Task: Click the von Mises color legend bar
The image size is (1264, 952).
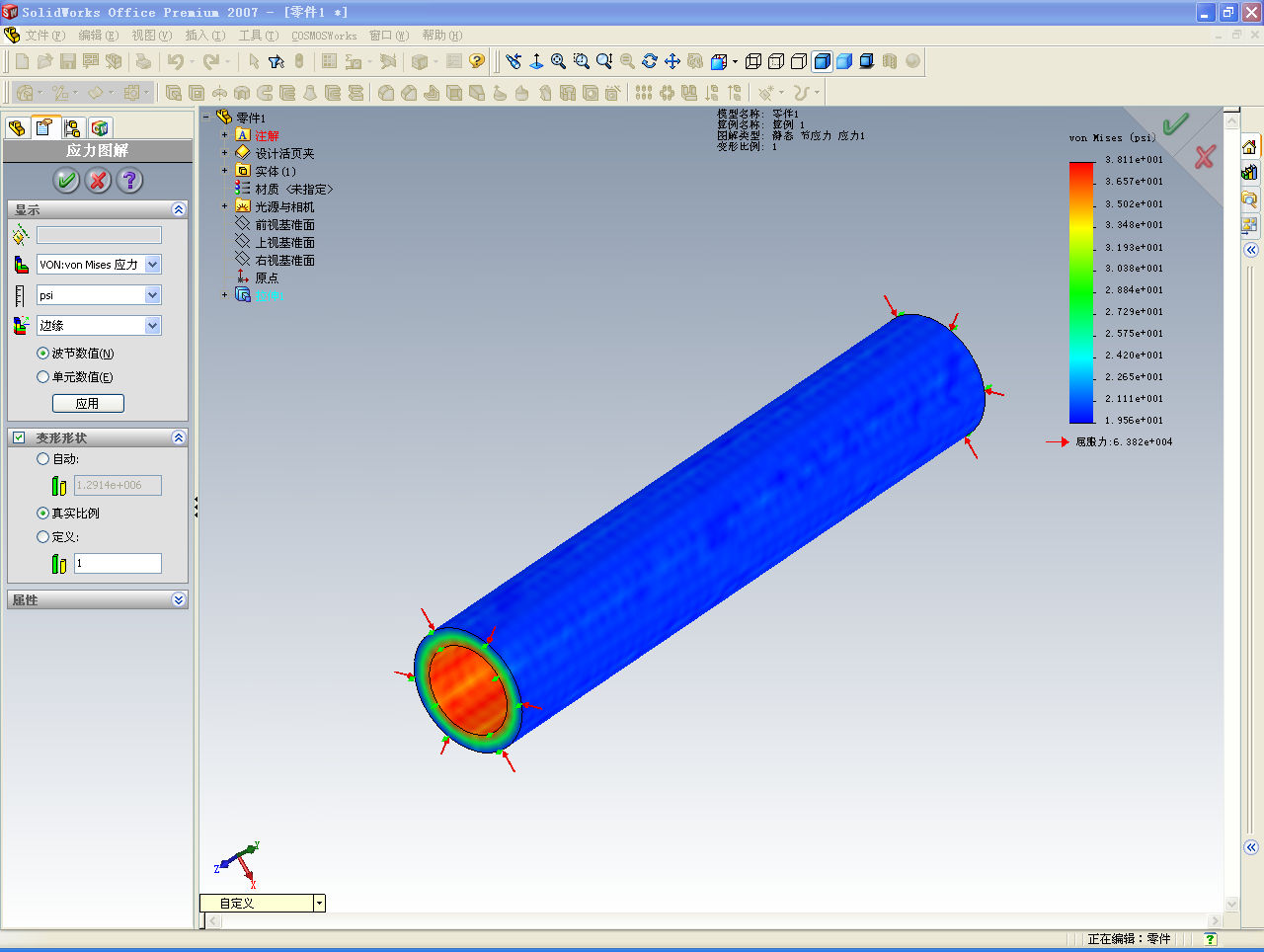Action: [1082, 292]
